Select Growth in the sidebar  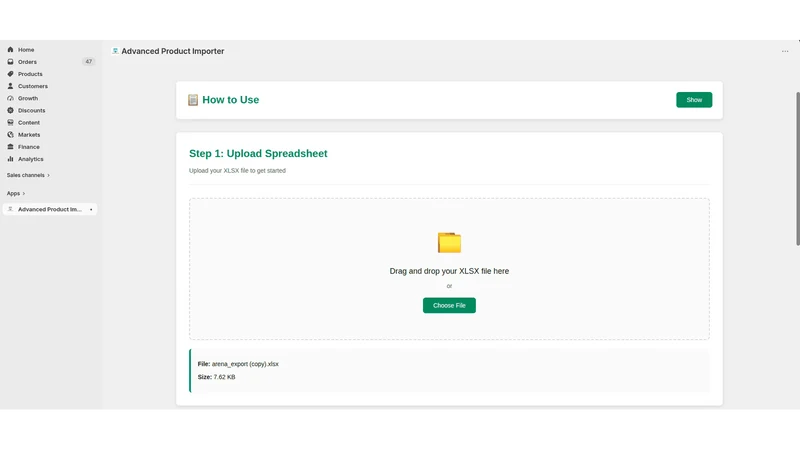coord(28,98)
